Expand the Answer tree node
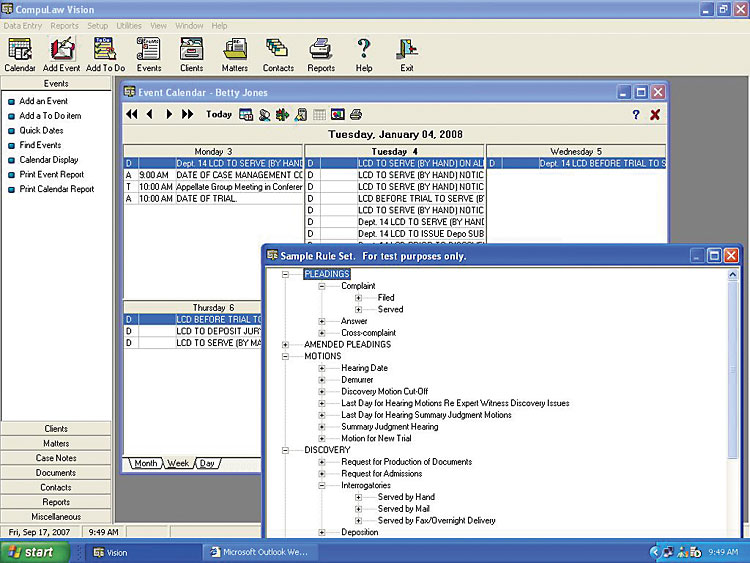 click(322, 321)
